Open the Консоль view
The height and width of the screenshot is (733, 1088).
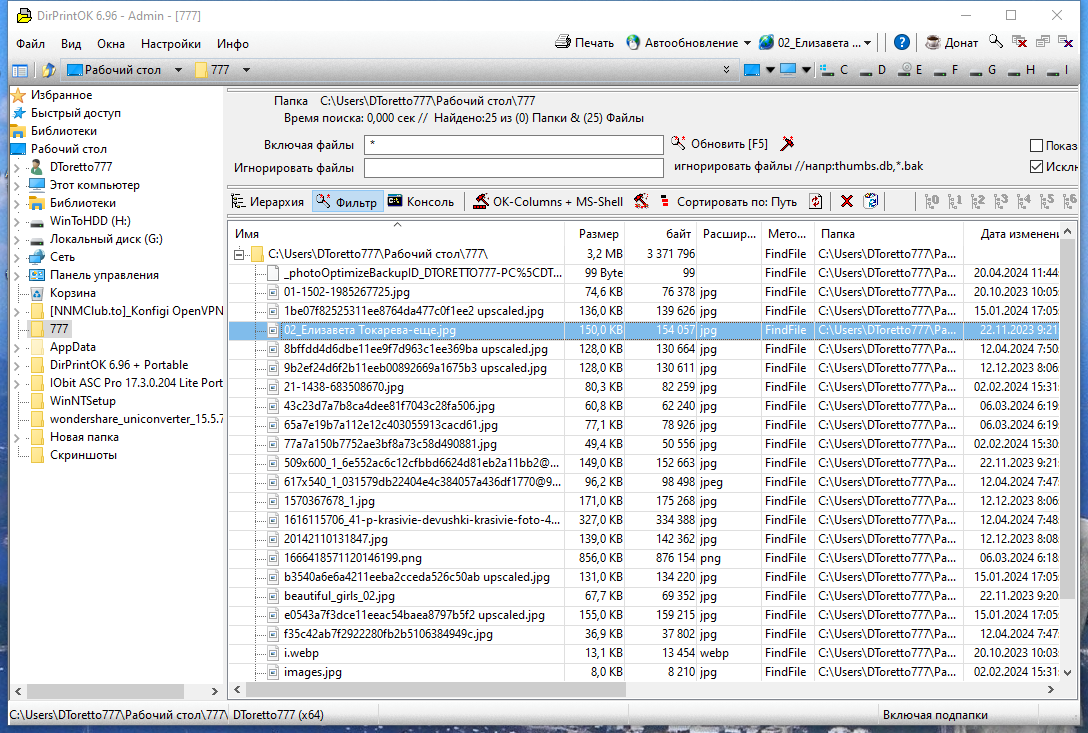pos(421,202)
